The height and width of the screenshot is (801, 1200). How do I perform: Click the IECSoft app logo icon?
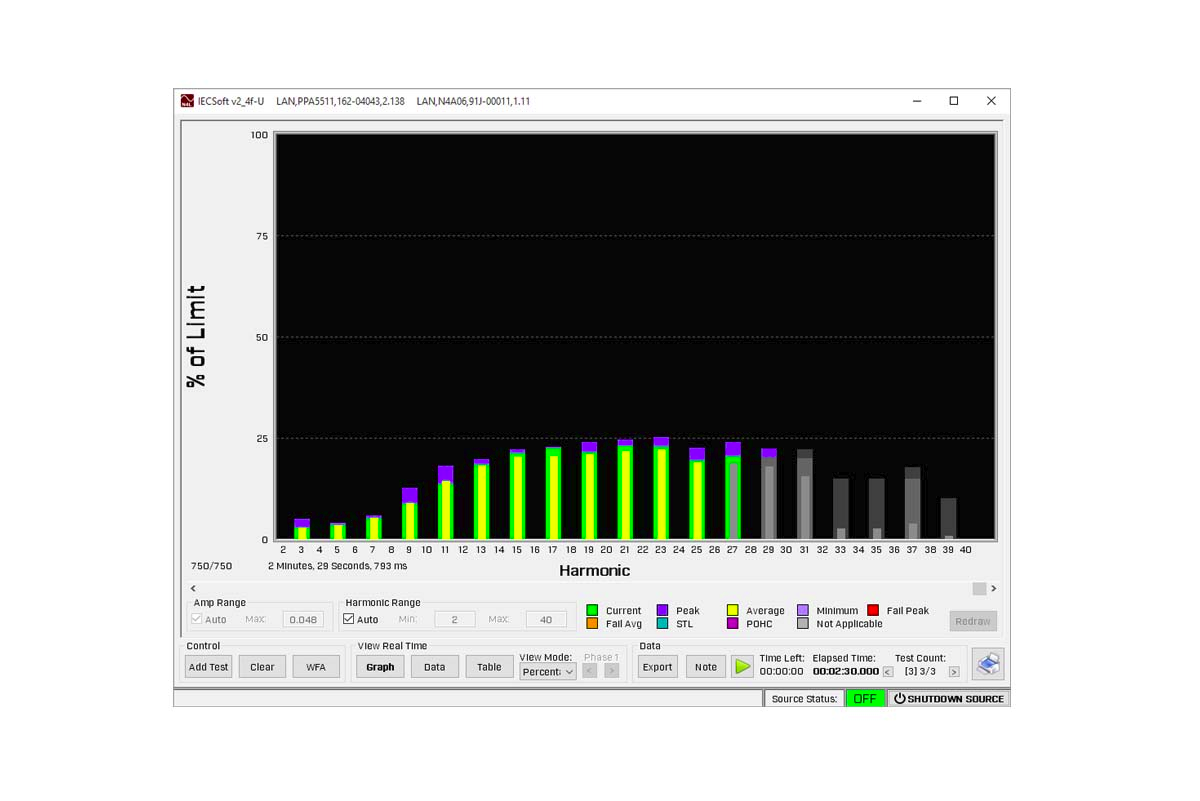(187, 101)
